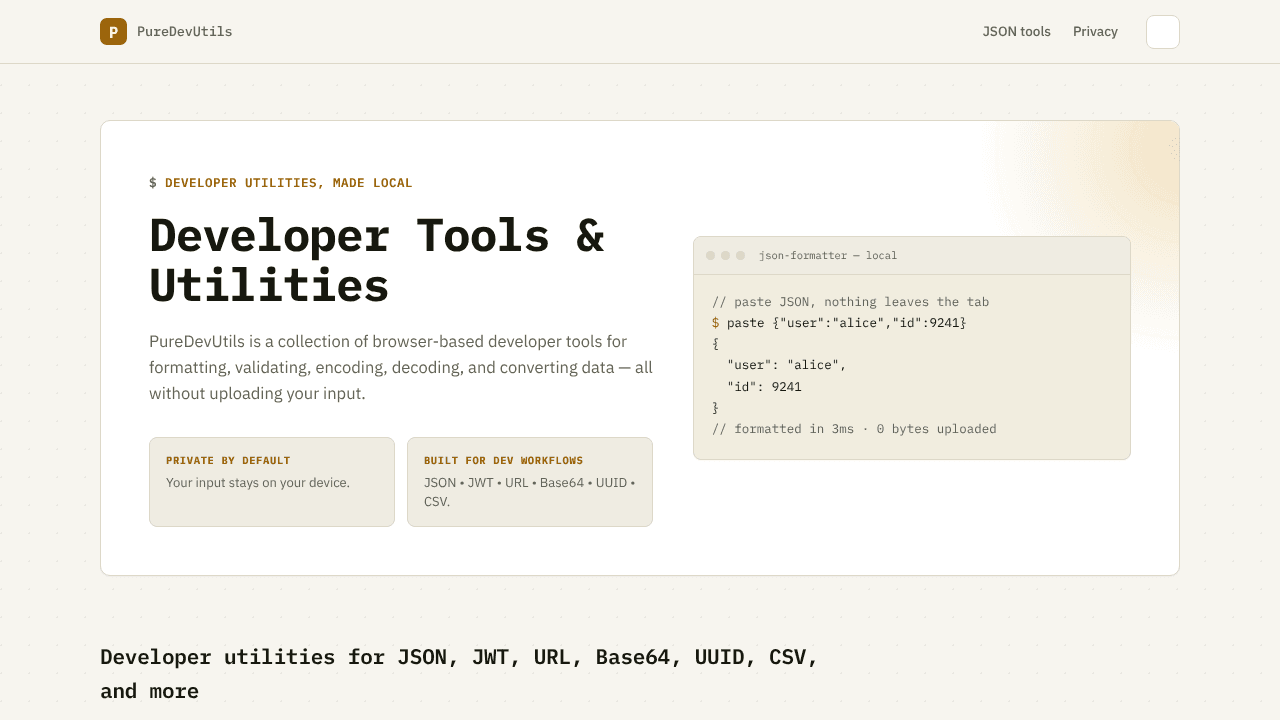Click the "JSON • JWT • URL • Base64" list text

[530, 492]
